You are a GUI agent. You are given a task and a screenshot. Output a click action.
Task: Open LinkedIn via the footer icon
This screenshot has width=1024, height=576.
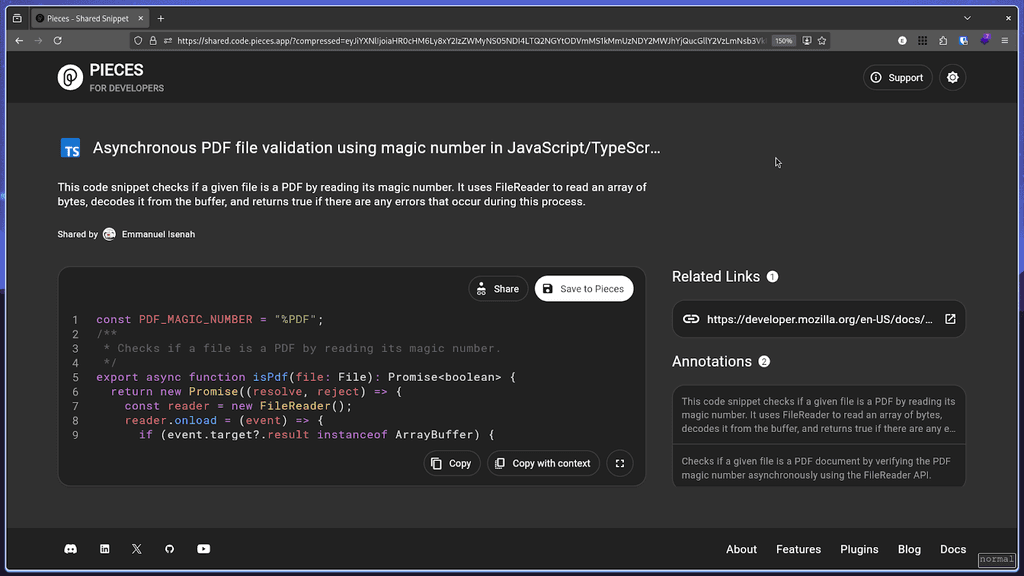point(104,549)
